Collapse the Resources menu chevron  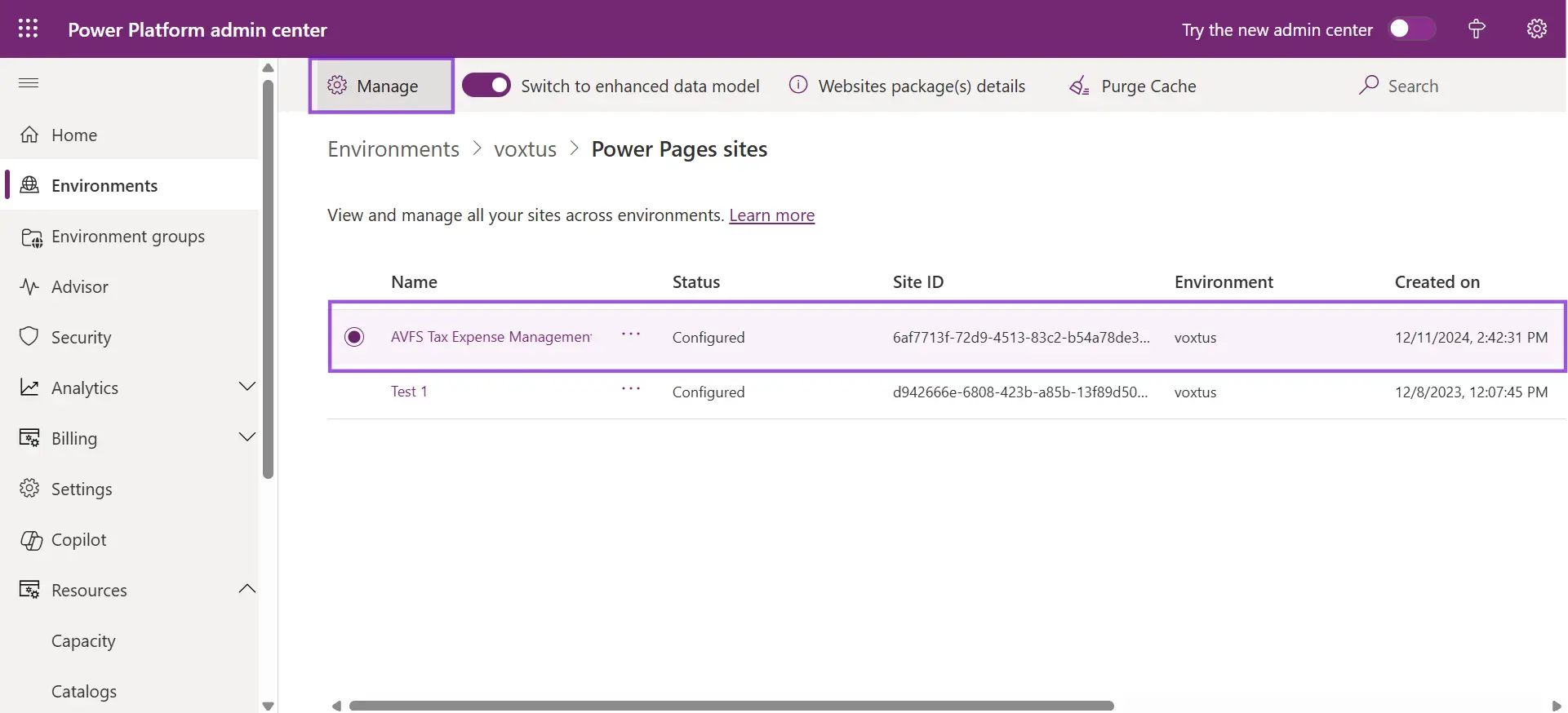[247, 589]
